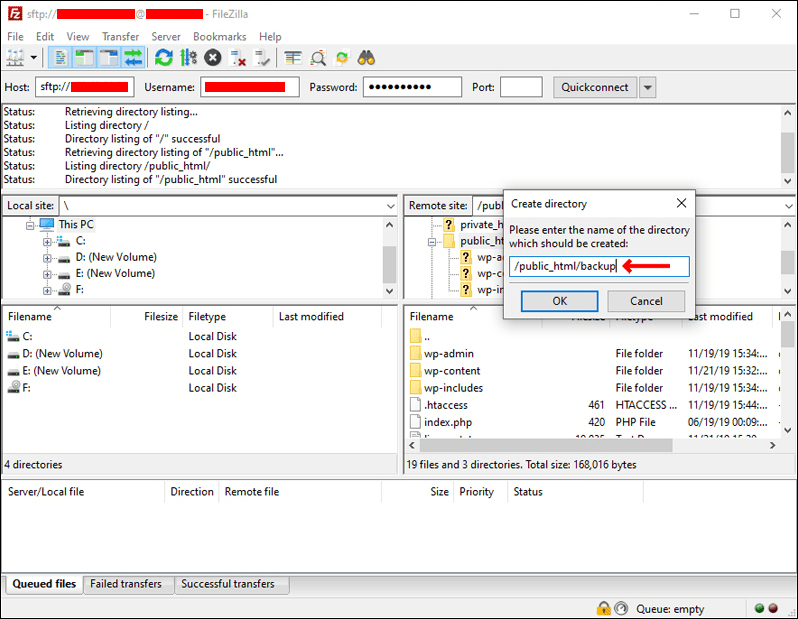Open the Edit menu

point(45,37)
